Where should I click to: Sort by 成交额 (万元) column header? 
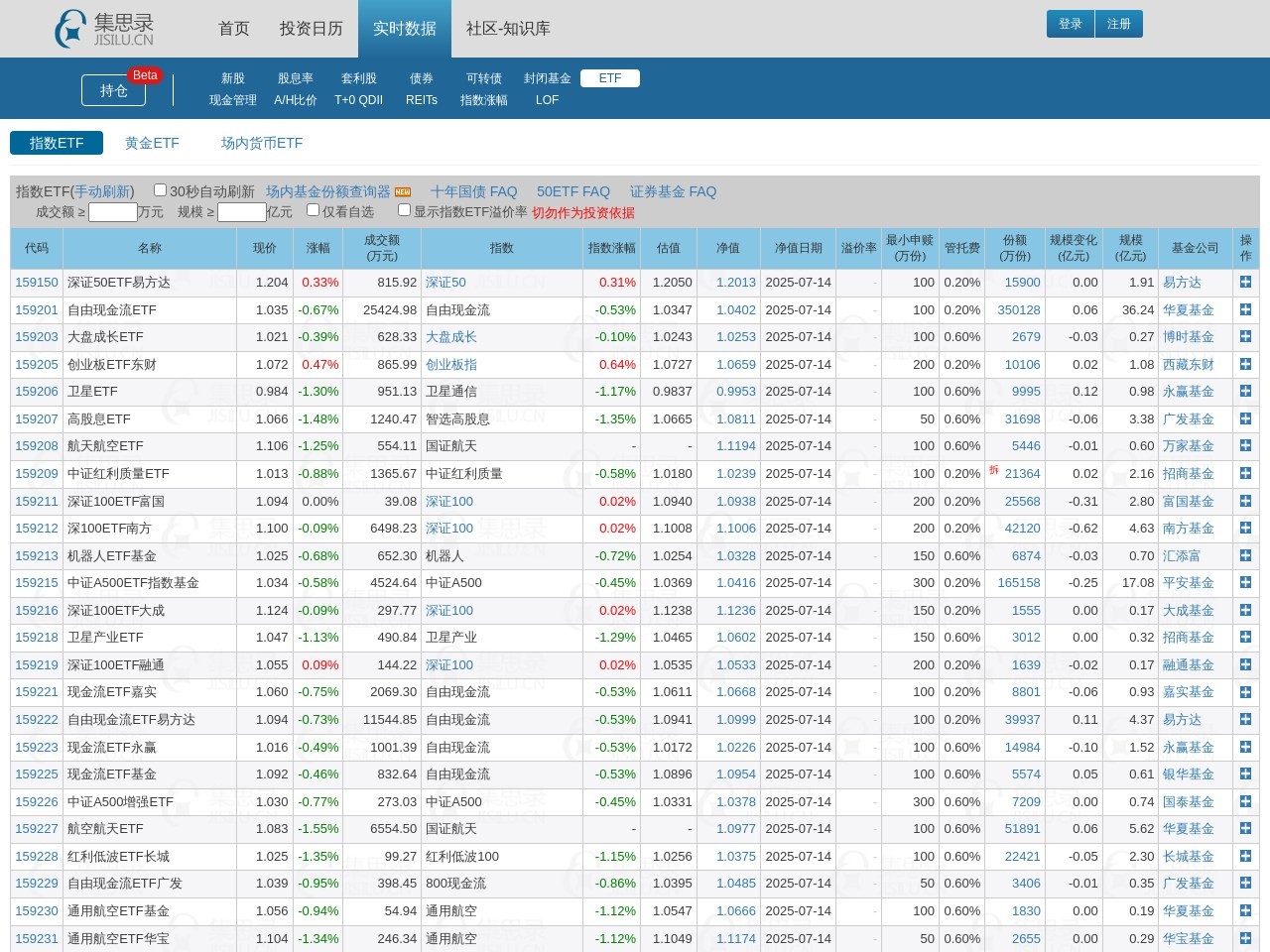(x=382, y=248)
